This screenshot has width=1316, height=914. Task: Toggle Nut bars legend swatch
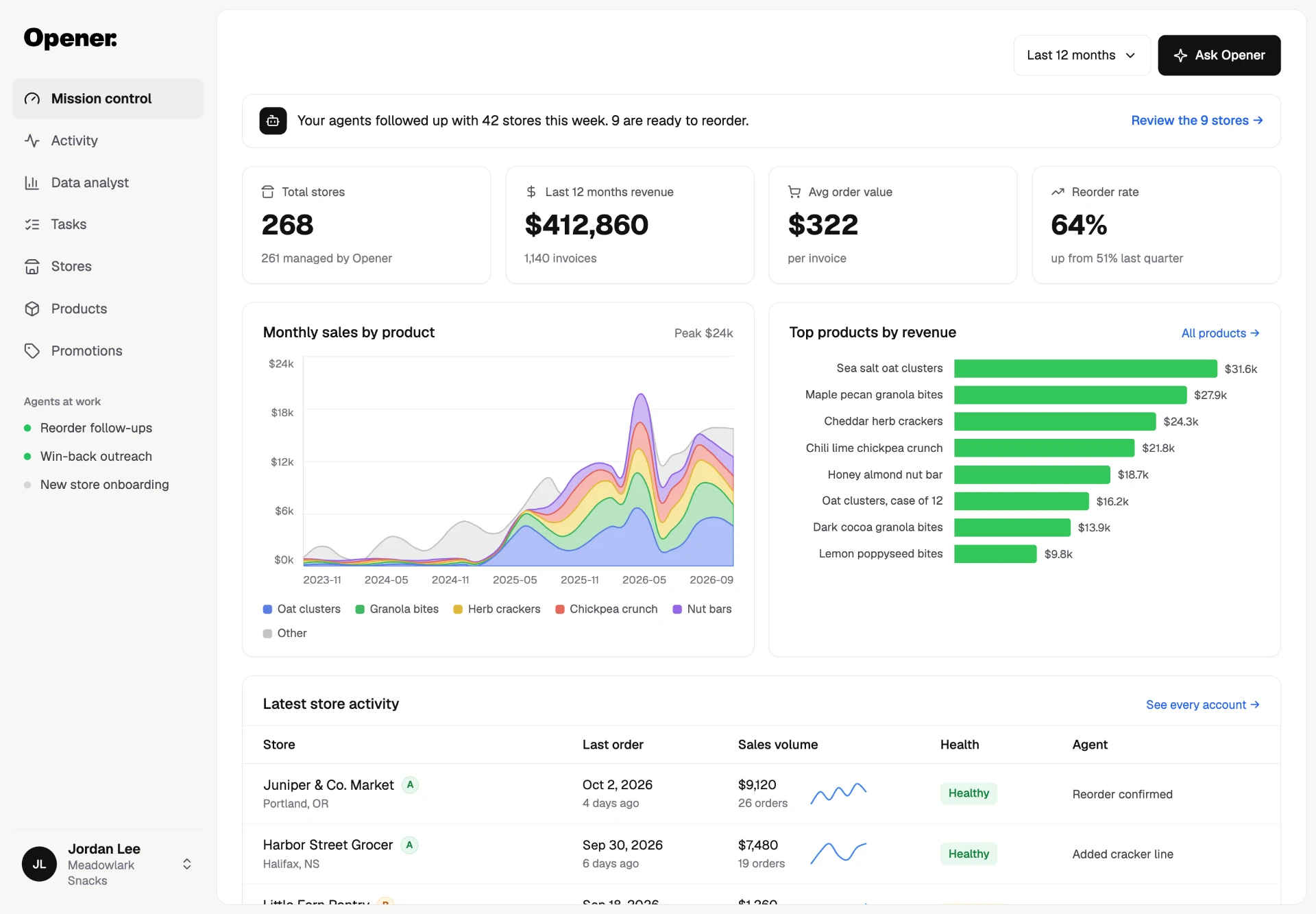point(677,609)
